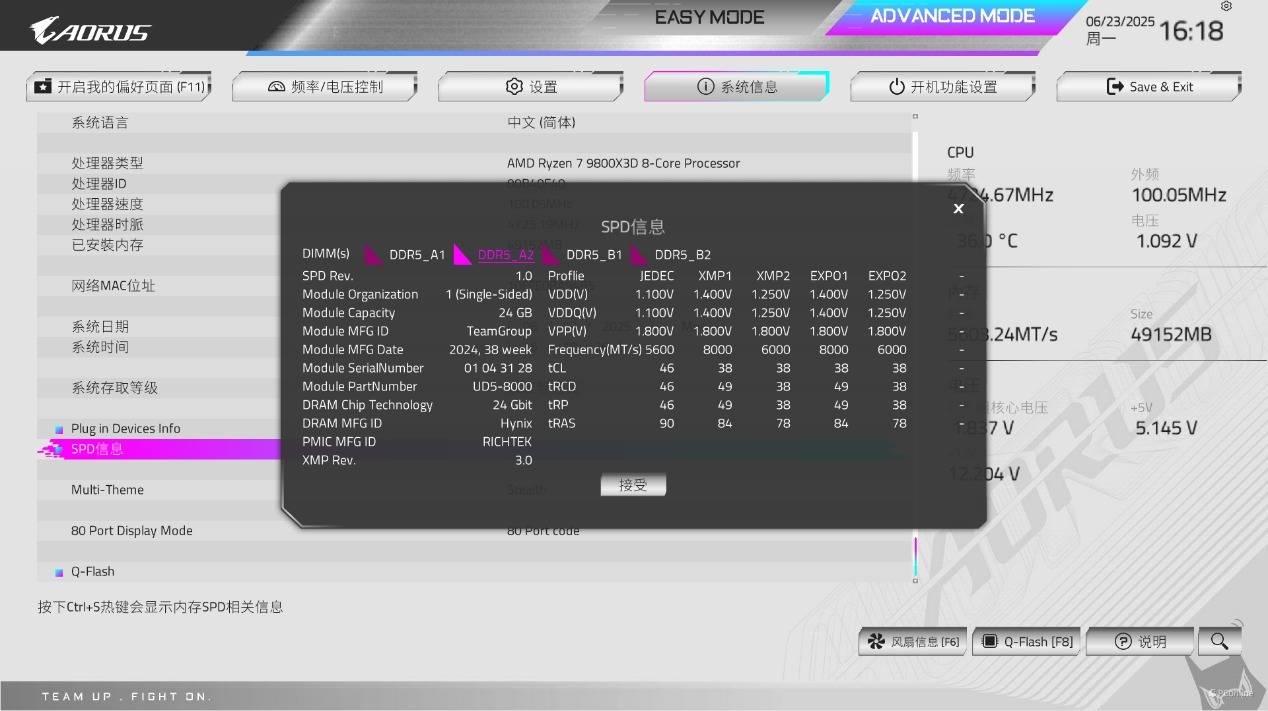The height and width of the screenshot is (711, 1268).
Task: Select the DDR5_B2 DIMM tab
Action: pyautogui.click(x=682, y=255)
